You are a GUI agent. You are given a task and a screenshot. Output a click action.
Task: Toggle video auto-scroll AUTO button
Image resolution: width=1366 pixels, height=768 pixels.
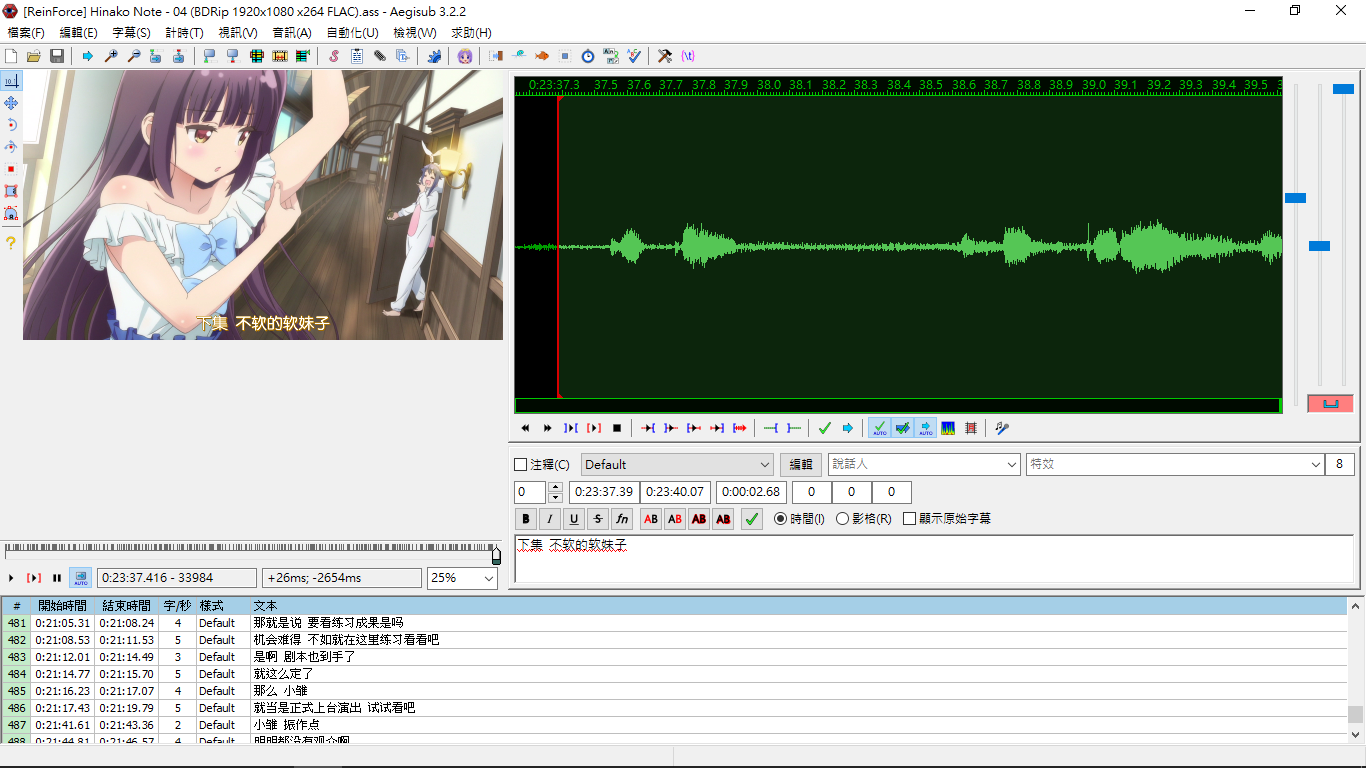(80, 578)
